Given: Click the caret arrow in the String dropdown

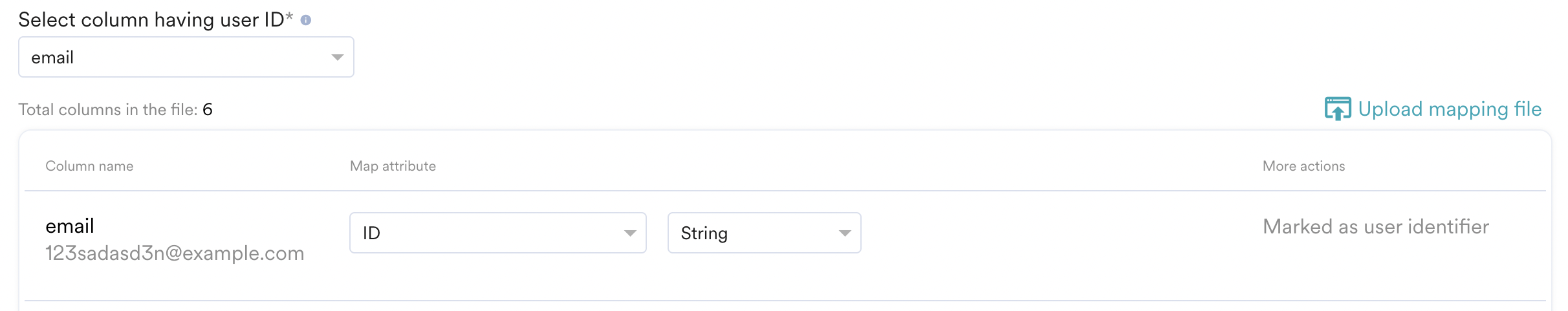Looking at the screenshot, I should 845,233.
